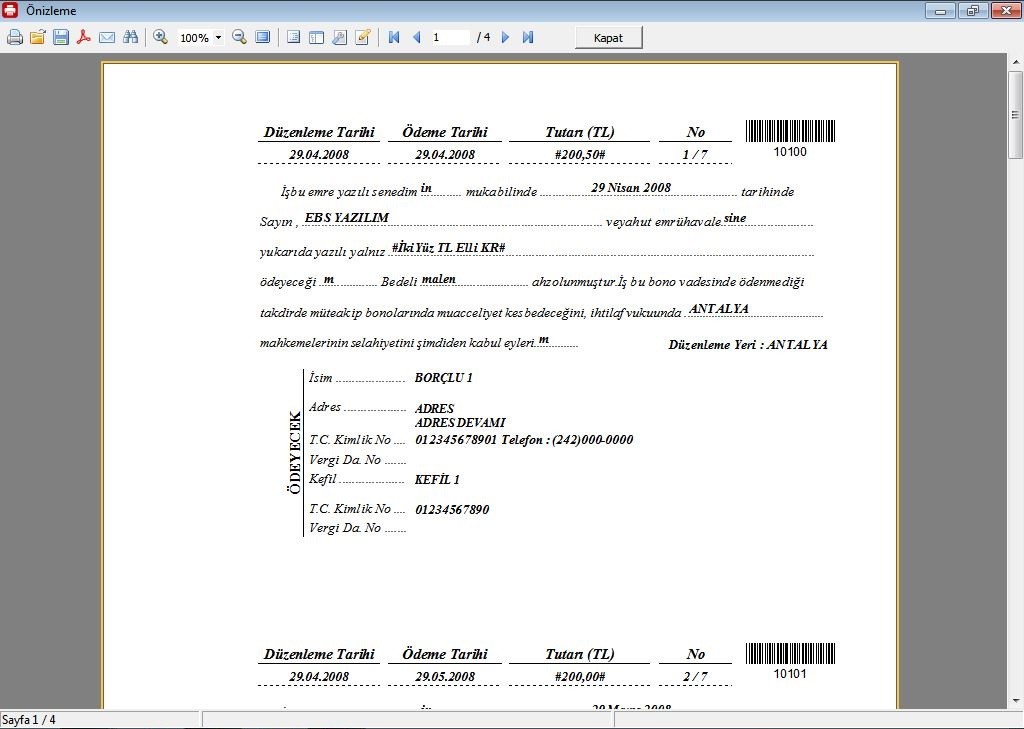Click the Print icon in the toolbar

pos(14,37)
